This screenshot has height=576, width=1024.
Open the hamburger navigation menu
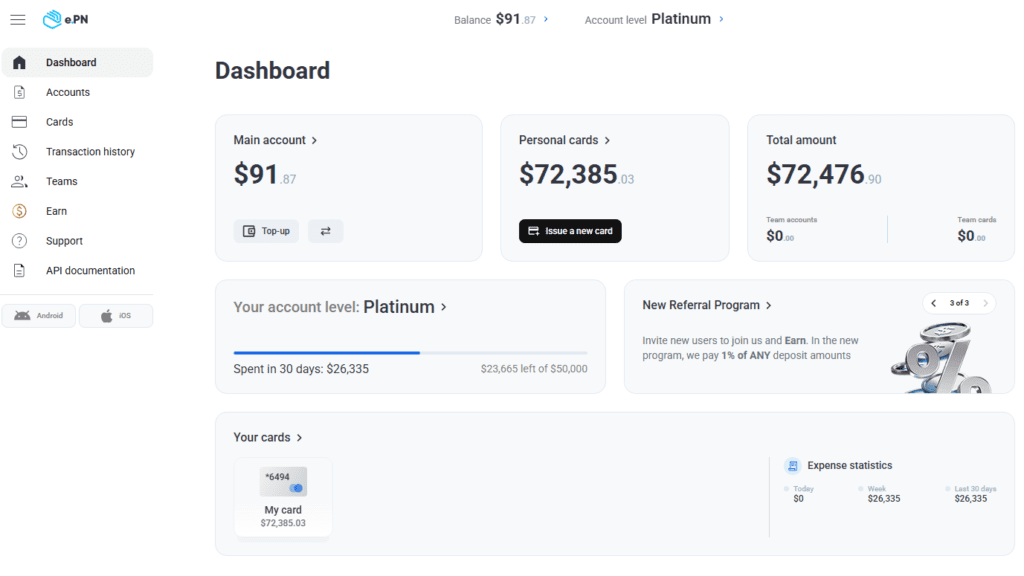pos(18,19)
